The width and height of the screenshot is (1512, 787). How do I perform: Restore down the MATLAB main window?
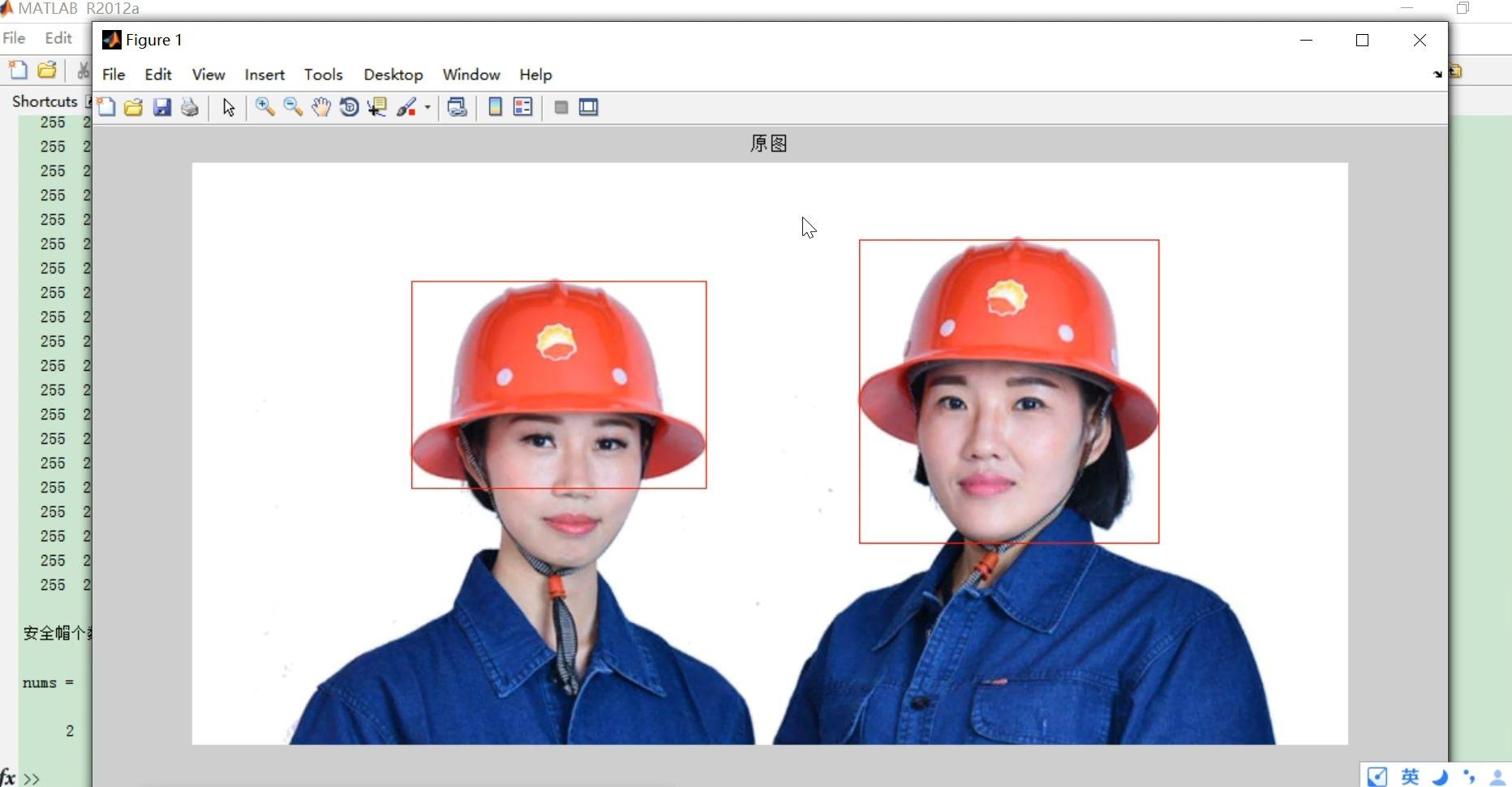tap(1463, 8)
